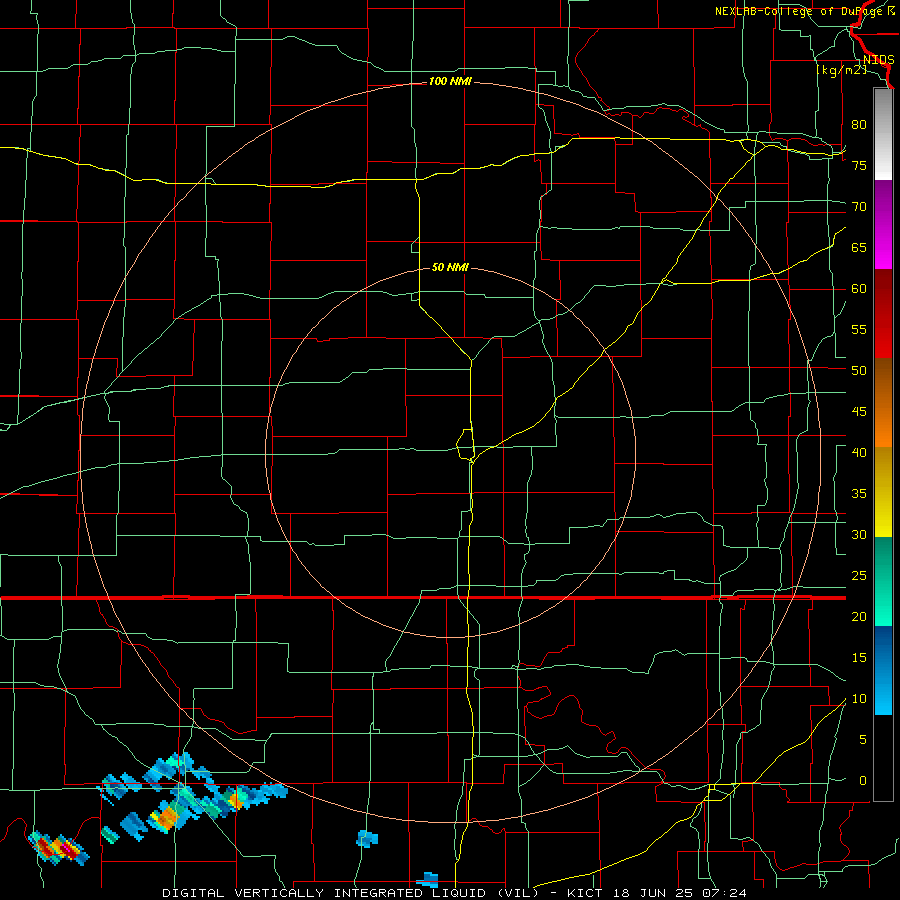
Task: Click the NIDS label above the scale
Action: coord(878,60)
